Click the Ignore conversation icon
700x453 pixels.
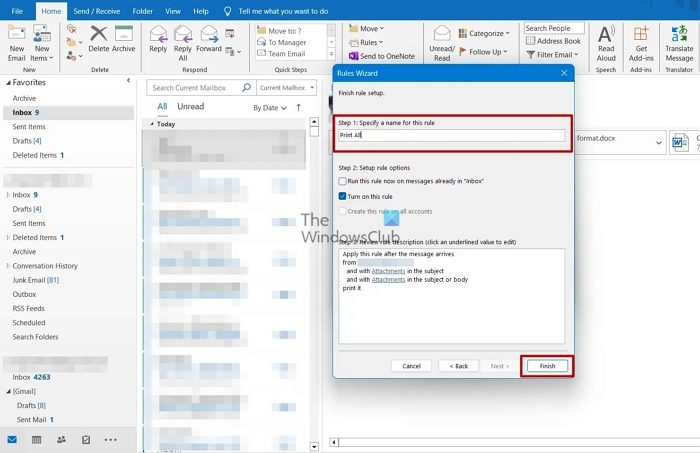[x=71, y=29]
